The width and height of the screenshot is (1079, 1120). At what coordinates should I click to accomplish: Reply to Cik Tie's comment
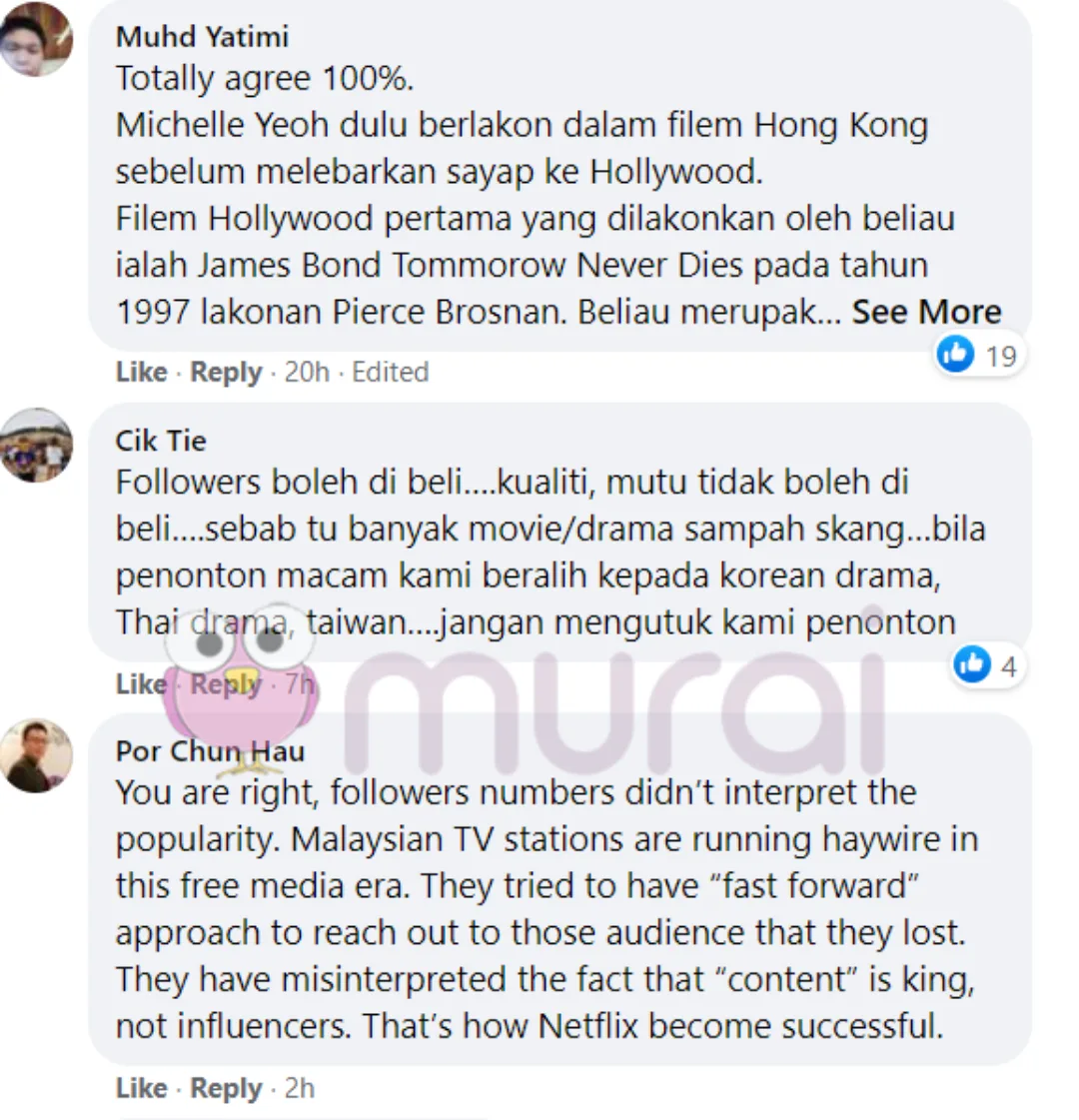tap(226, 684)
